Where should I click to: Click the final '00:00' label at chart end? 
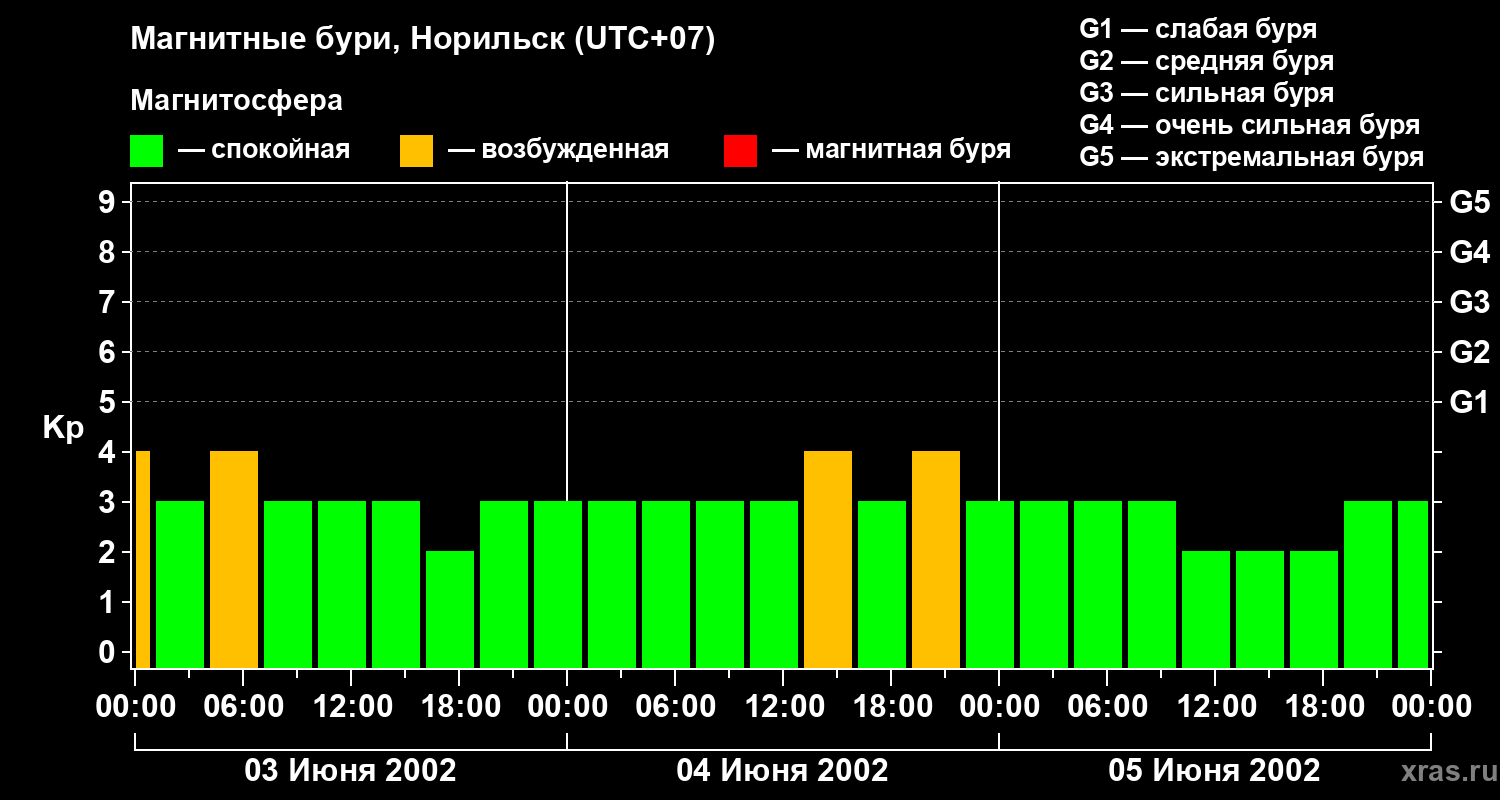point(1431,707)
